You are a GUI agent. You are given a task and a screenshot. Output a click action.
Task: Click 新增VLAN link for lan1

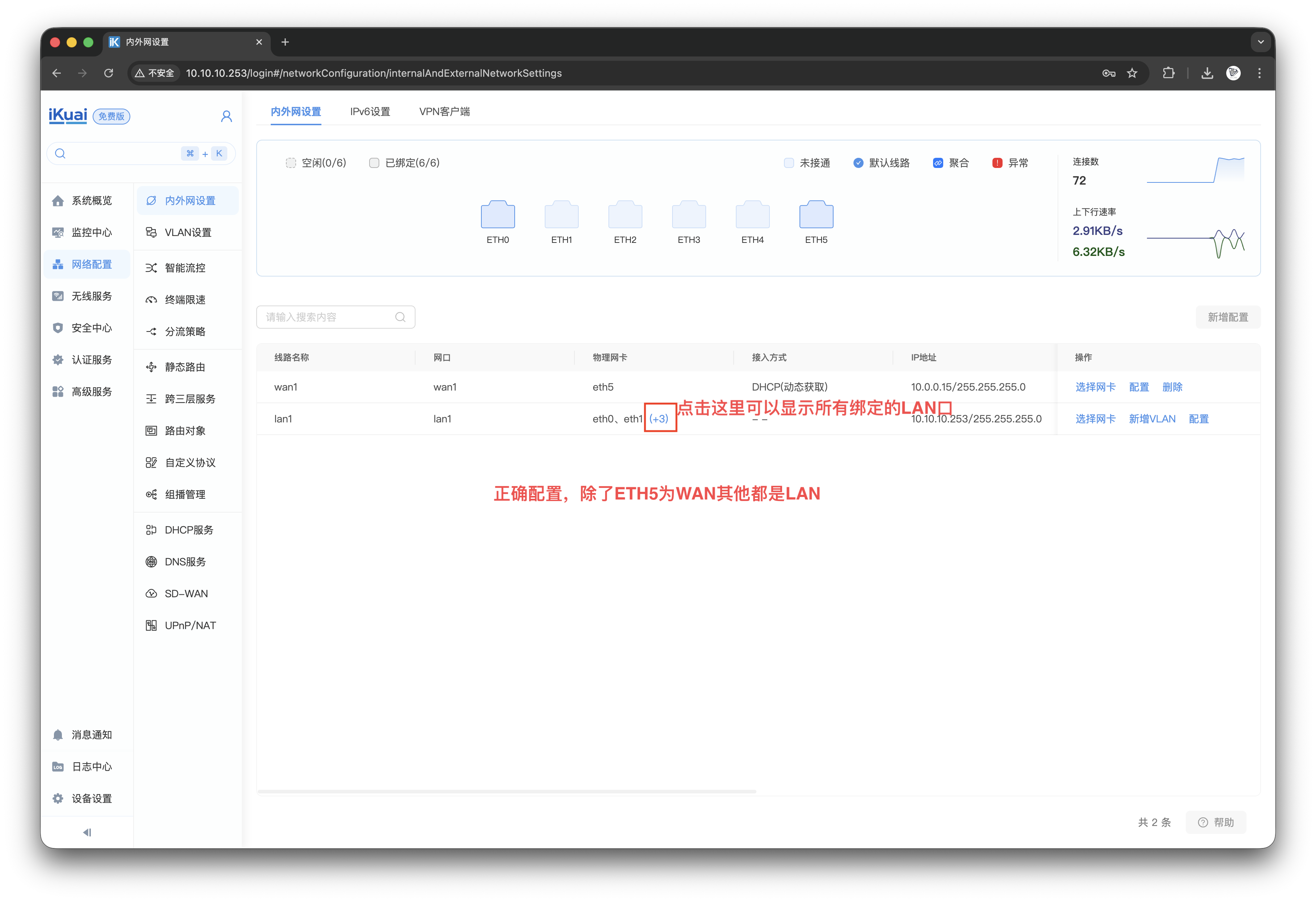point(1152,419)
